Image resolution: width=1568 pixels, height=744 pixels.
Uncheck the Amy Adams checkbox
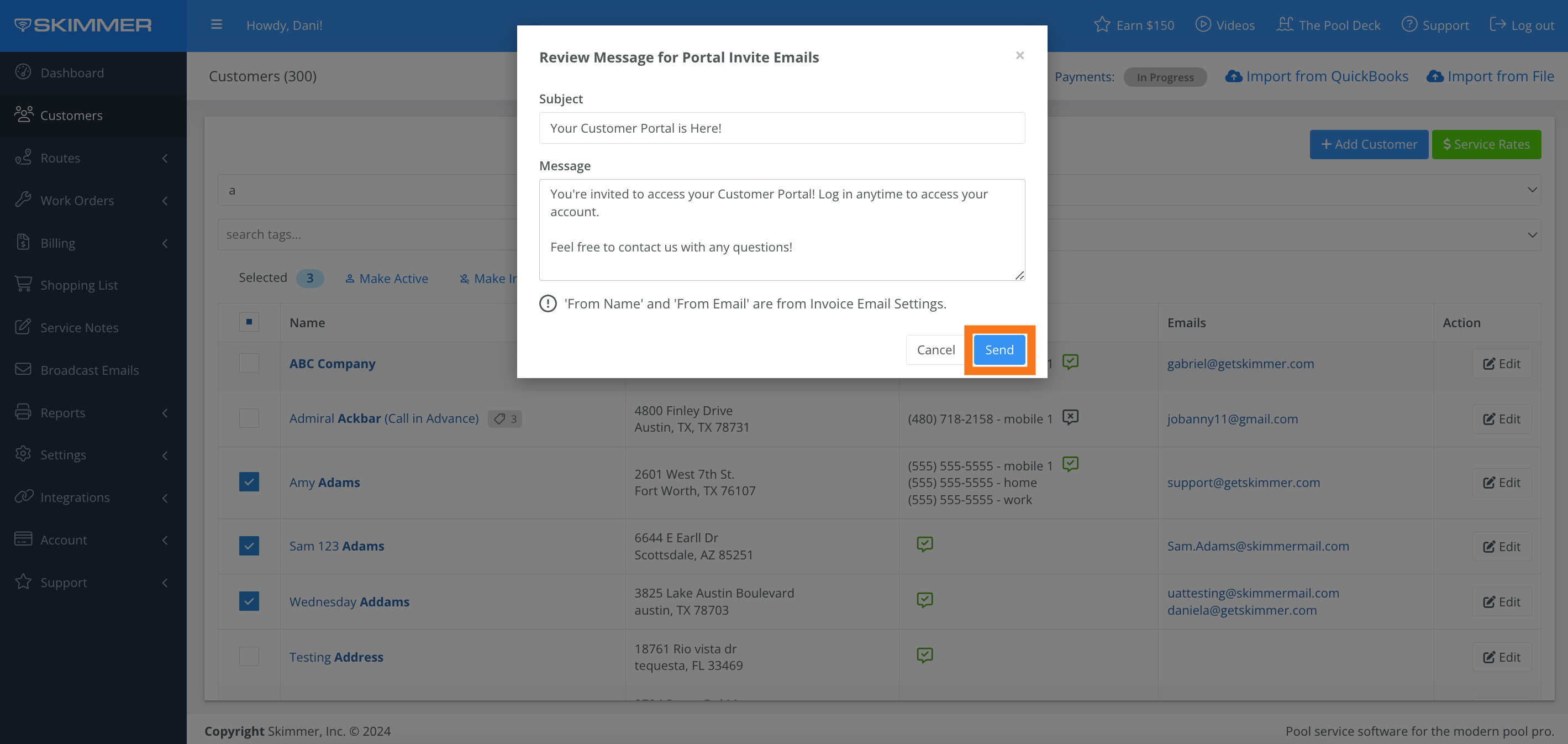249,481
